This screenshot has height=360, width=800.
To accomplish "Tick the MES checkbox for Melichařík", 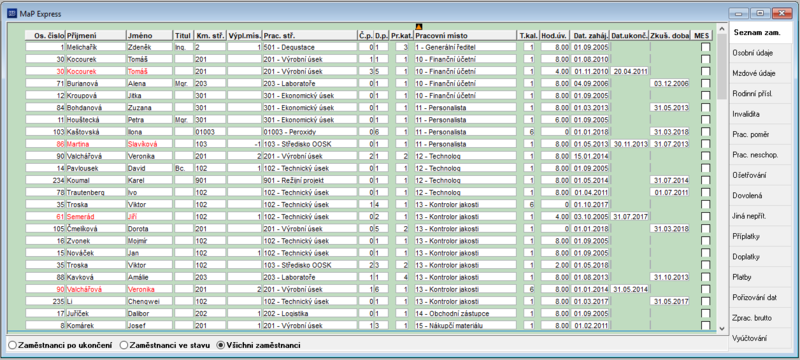I will pos(705,47).
